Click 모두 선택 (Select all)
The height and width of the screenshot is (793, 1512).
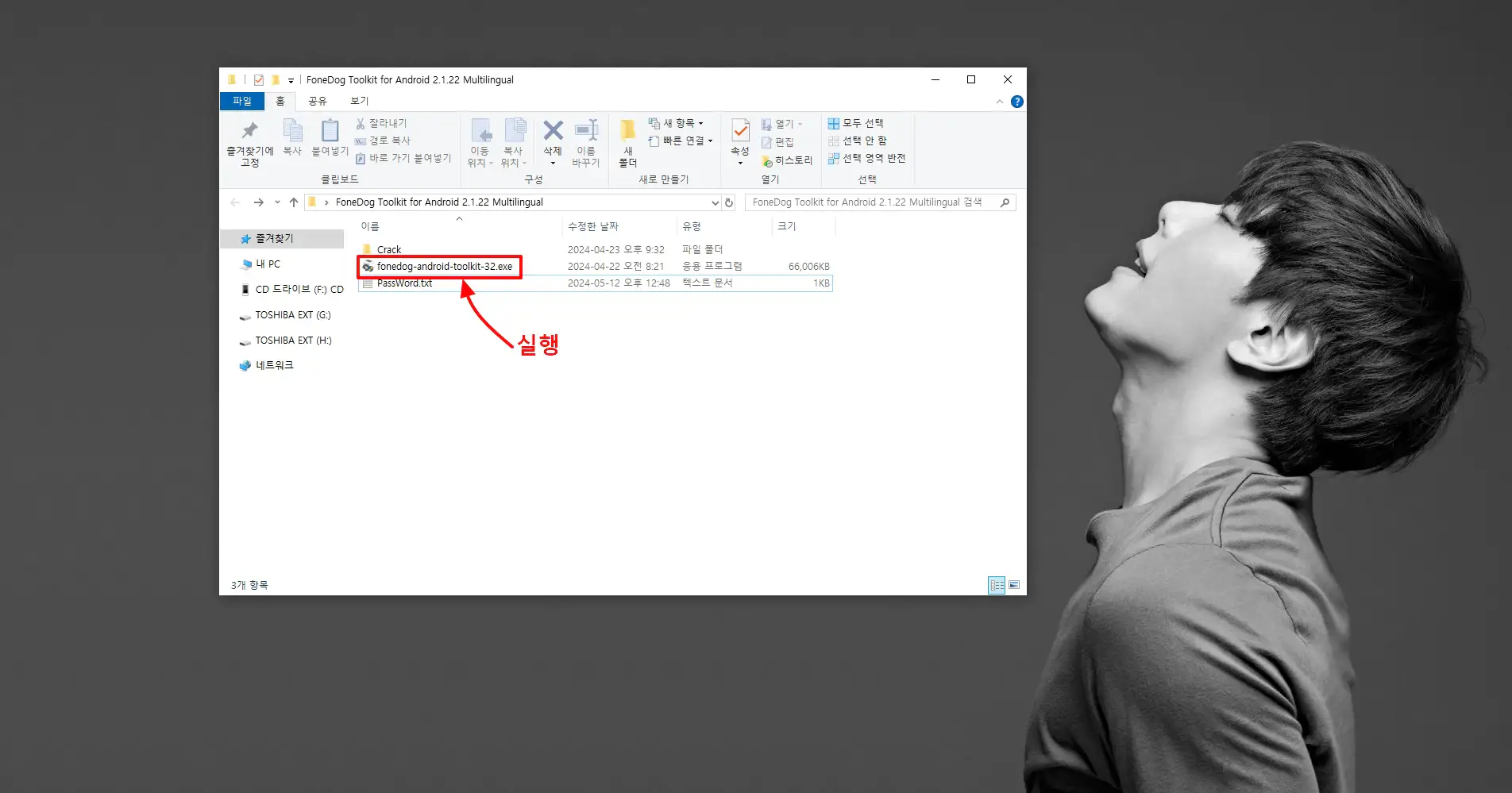856,123
